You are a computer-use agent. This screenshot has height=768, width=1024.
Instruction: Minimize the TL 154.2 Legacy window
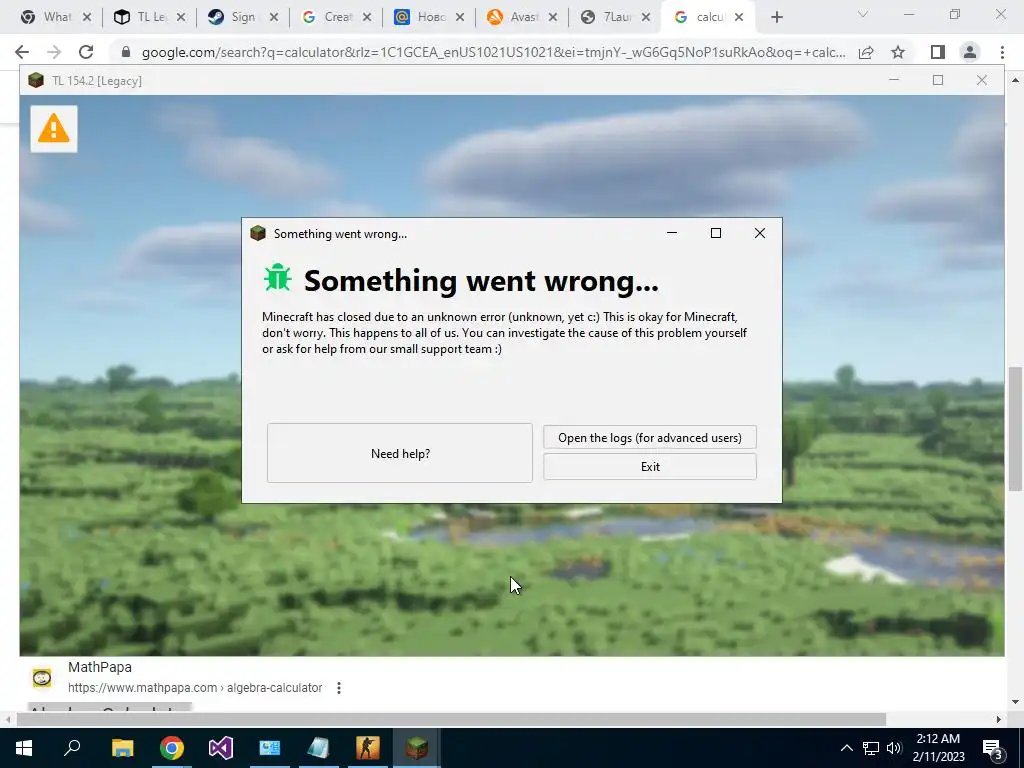tap(894, 80)
